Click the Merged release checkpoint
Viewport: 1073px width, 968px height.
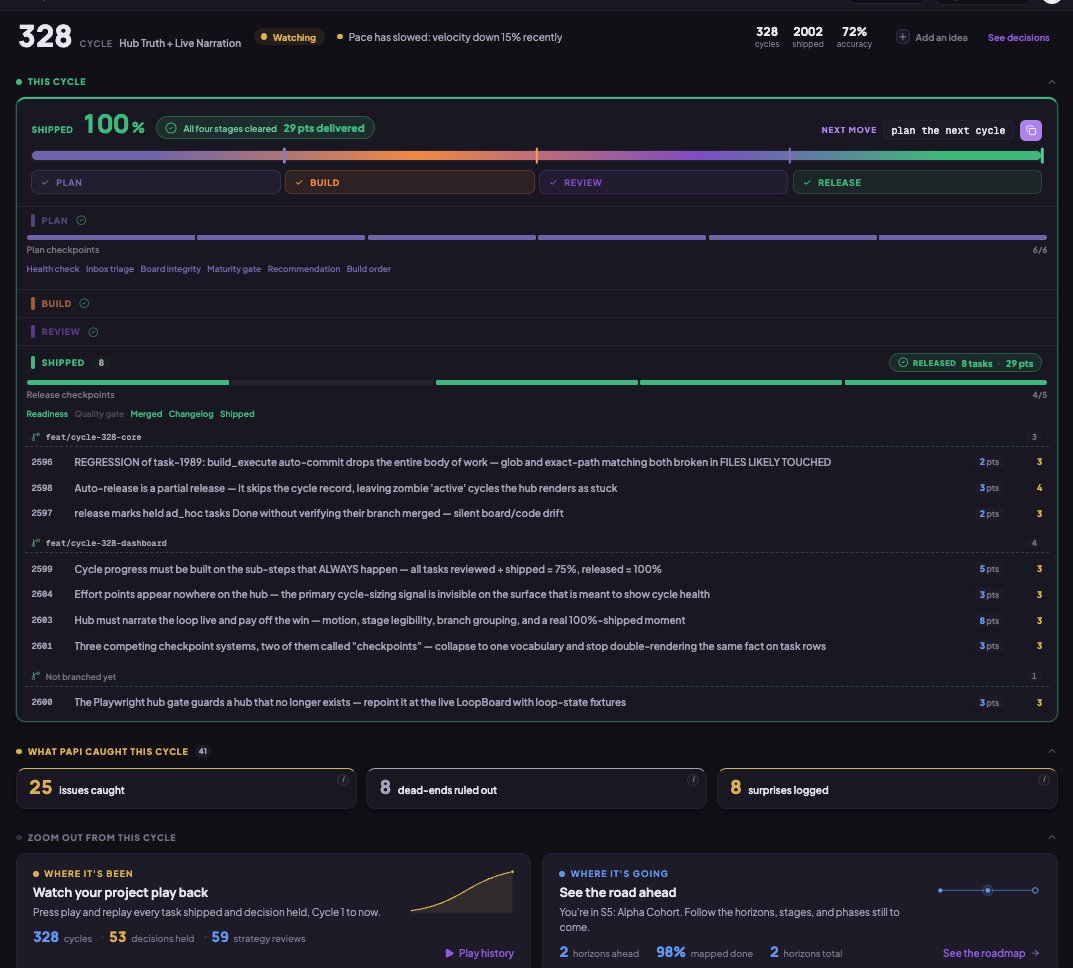[x=146, y=414]
